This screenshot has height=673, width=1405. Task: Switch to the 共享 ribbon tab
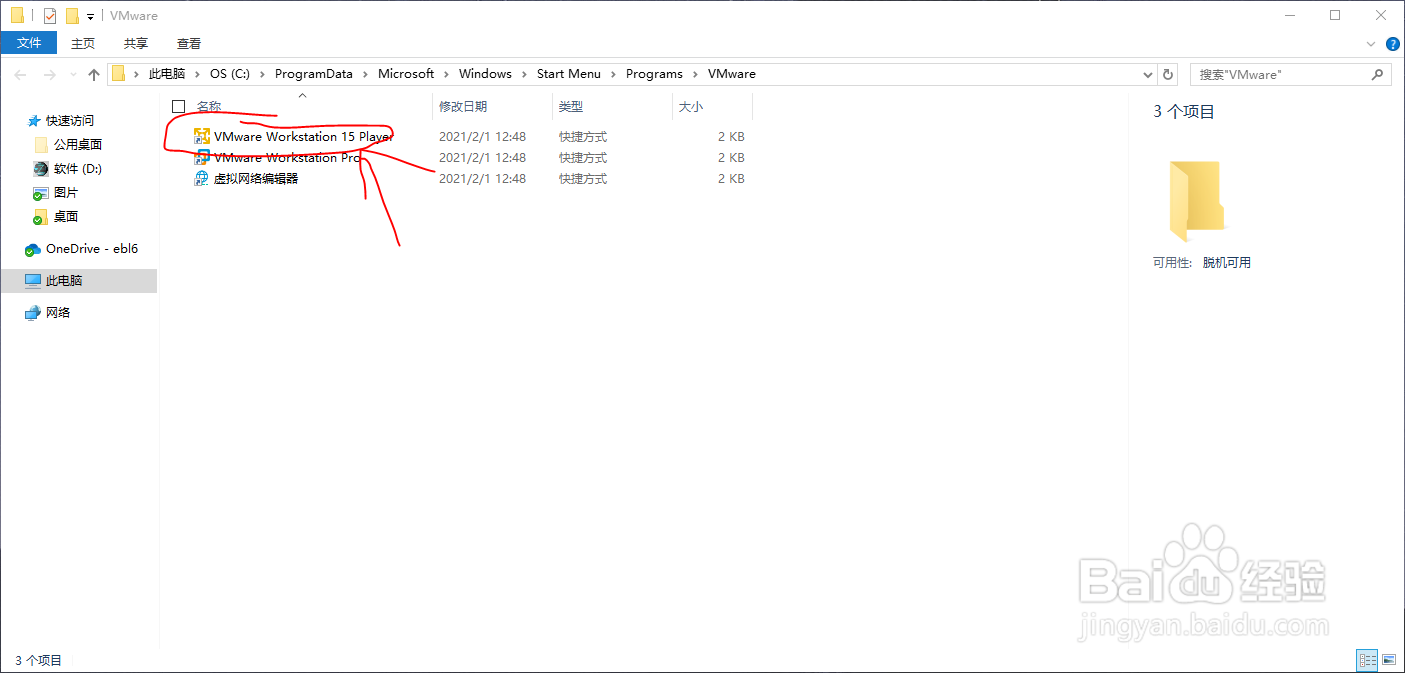point(136,43)
